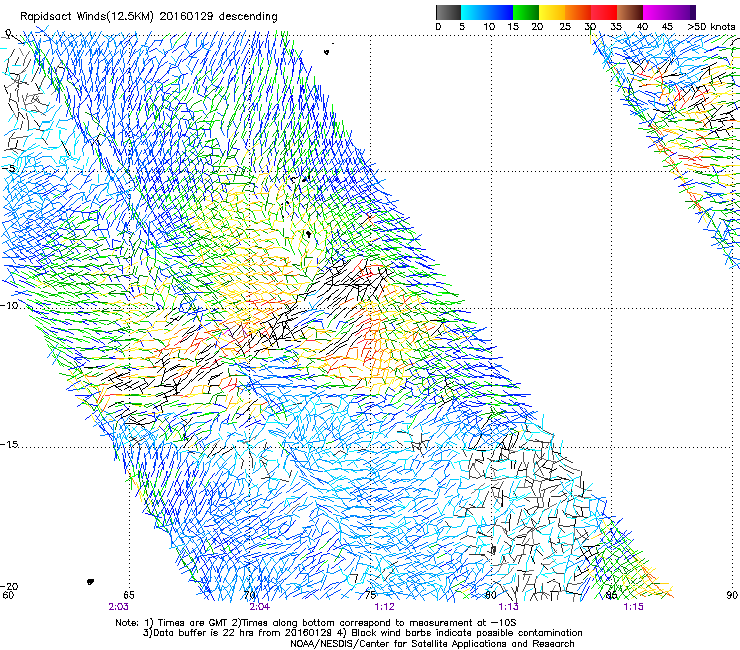Image resolution: width=740 pixels, height=650 pixels.
Task: Click the "70" longitude axis label
Action: [x=250, y=595]
